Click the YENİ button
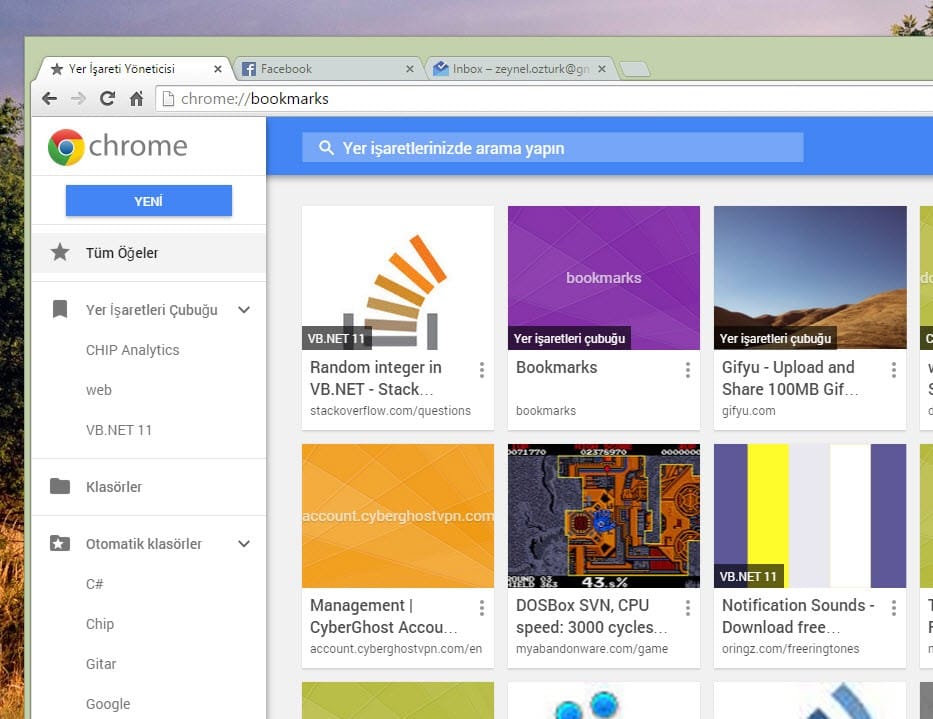Screen dimensions: 933x719 (149, 201)
